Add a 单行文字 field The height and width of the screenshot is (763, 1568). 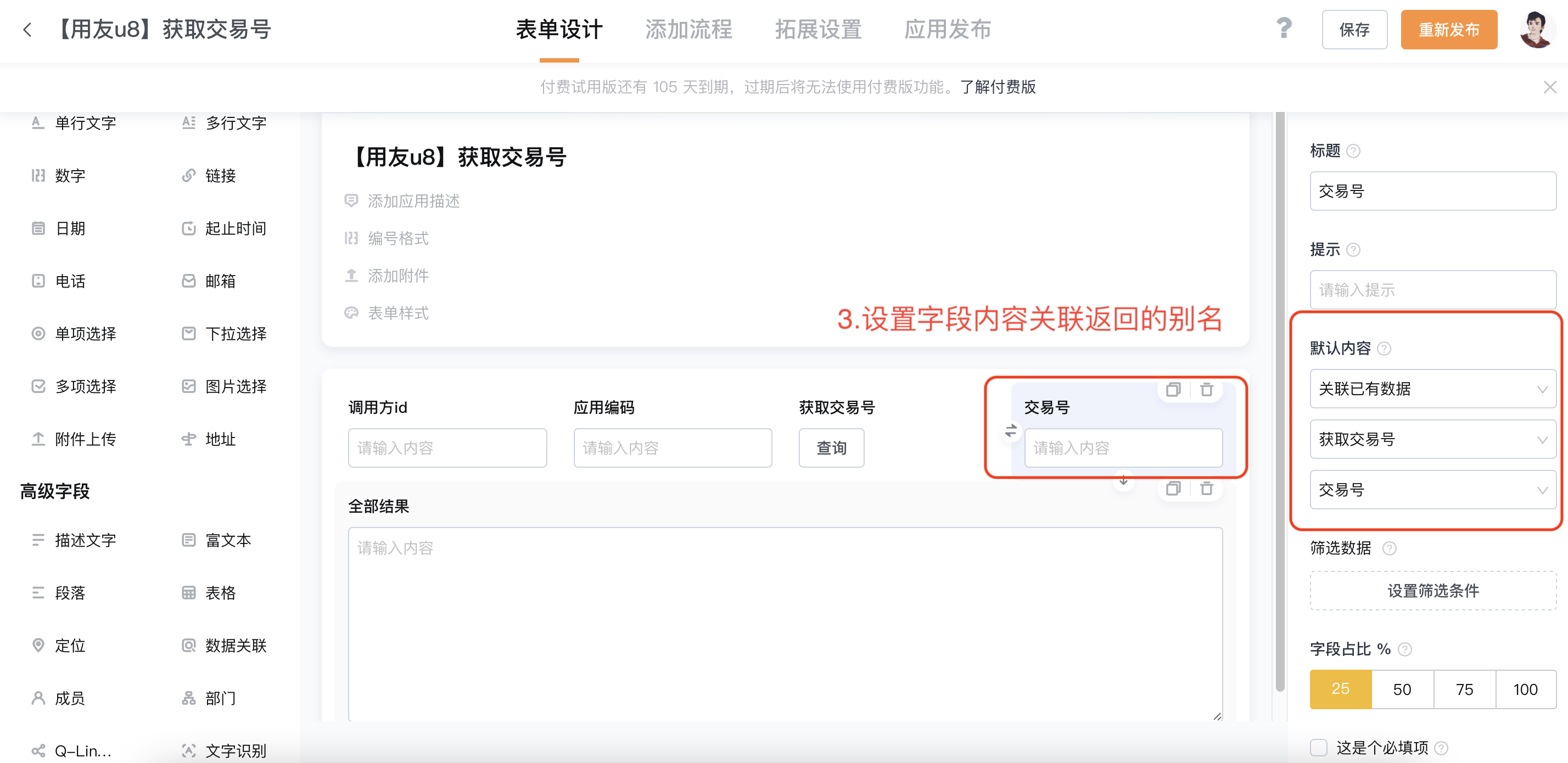[x=74, y=123]
